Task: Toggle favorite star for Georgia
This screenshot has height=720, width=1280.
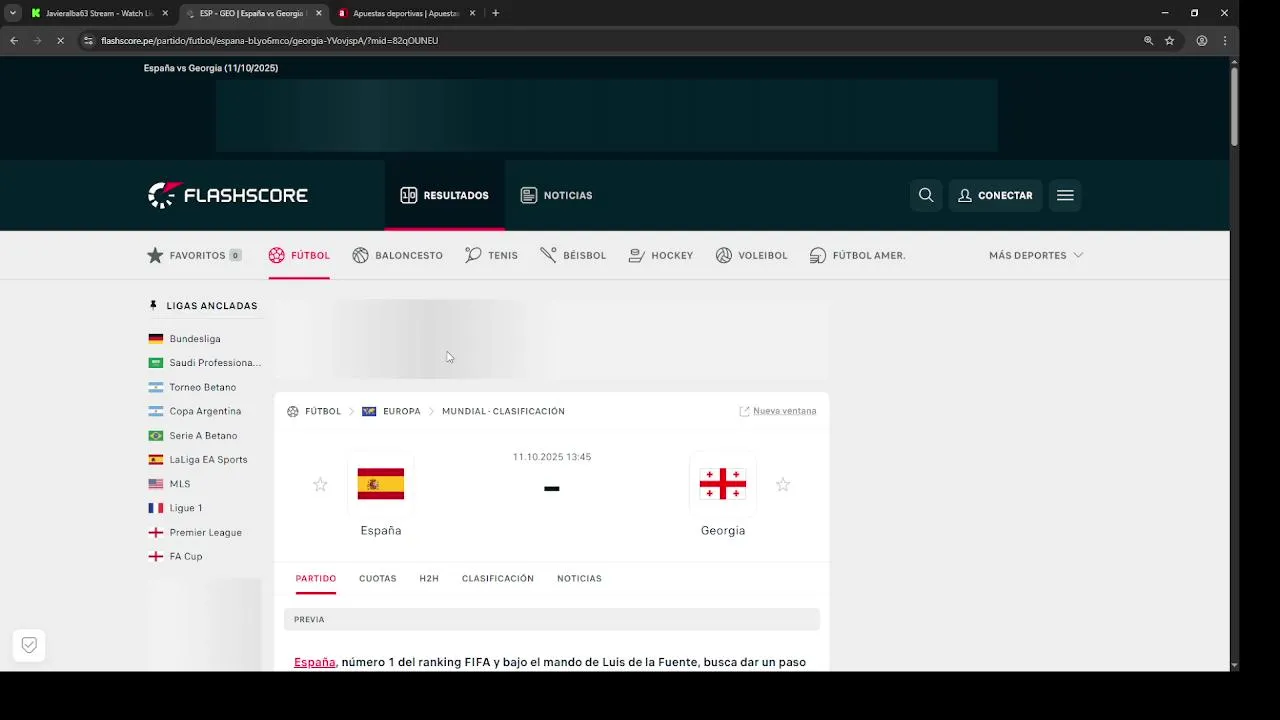Action: 783,484
